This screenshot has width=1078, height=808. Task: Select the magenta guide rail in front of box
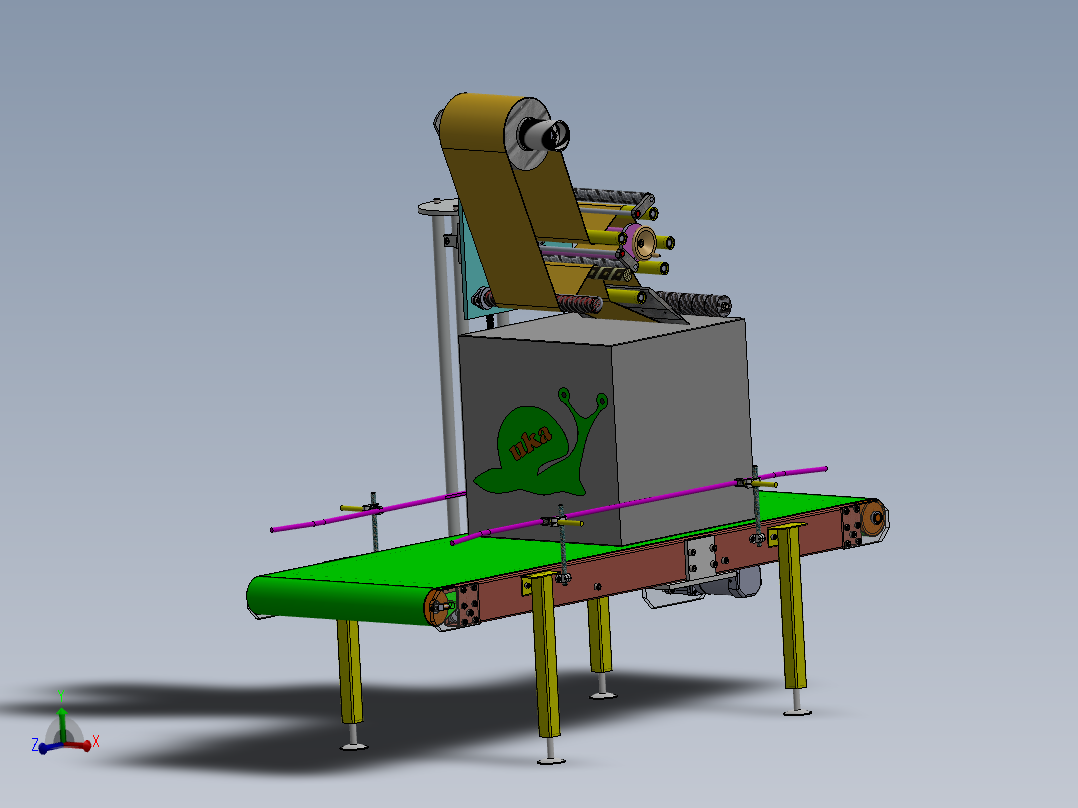tap(638, 503)
